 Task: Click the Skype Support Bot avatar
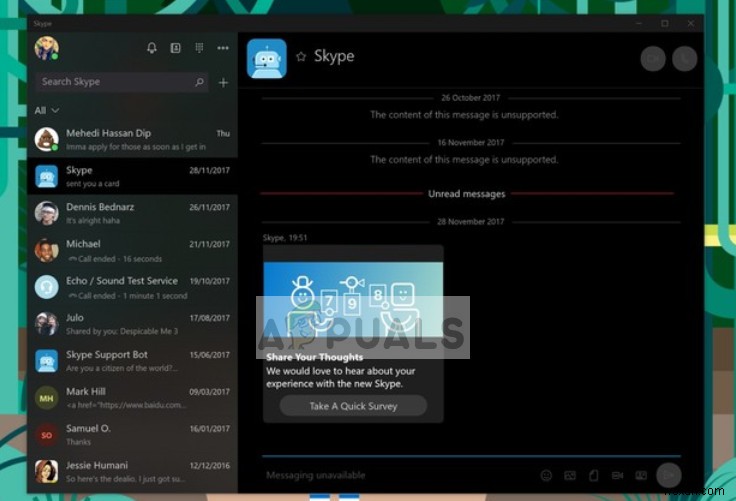pyautogui.click(x=46, y=361)
